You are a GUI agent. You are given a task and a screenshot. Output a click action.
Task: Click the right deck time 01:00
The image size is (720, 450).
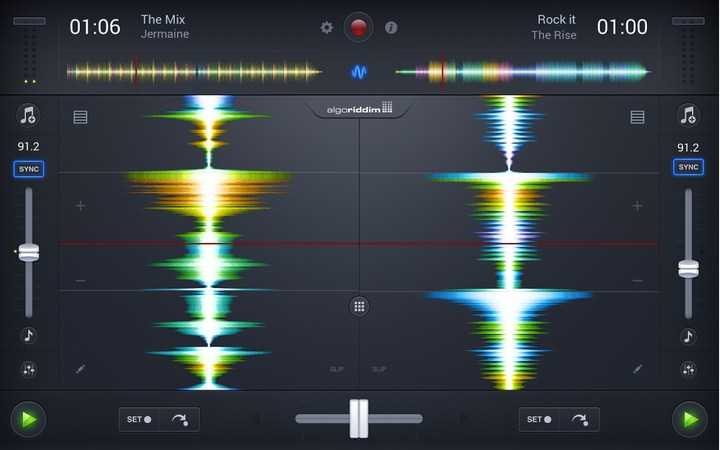click(x=622, y=27)
